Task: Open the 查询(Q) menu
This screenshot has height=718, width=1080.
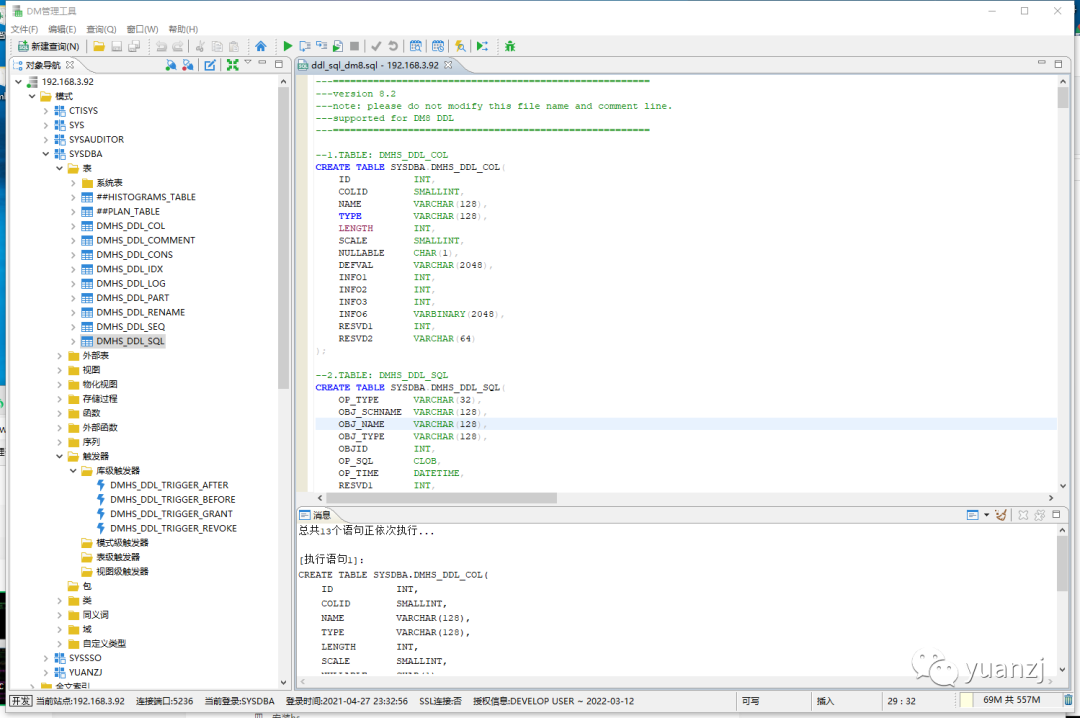Action: click(x=101, y=29)
